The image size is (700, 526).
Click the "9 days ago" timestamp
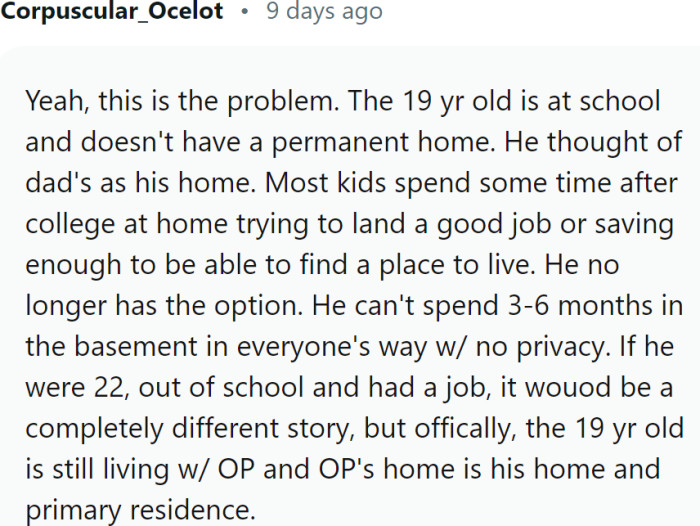click(325, 12)
